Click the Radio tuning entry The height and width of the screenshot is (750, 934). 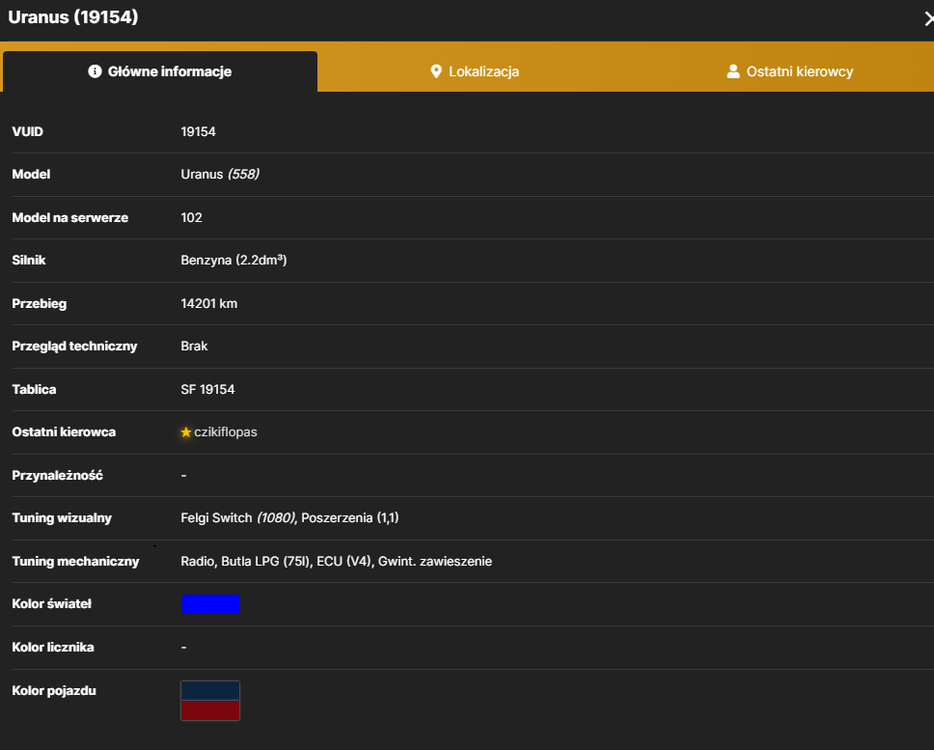click(x=197, y=561)
